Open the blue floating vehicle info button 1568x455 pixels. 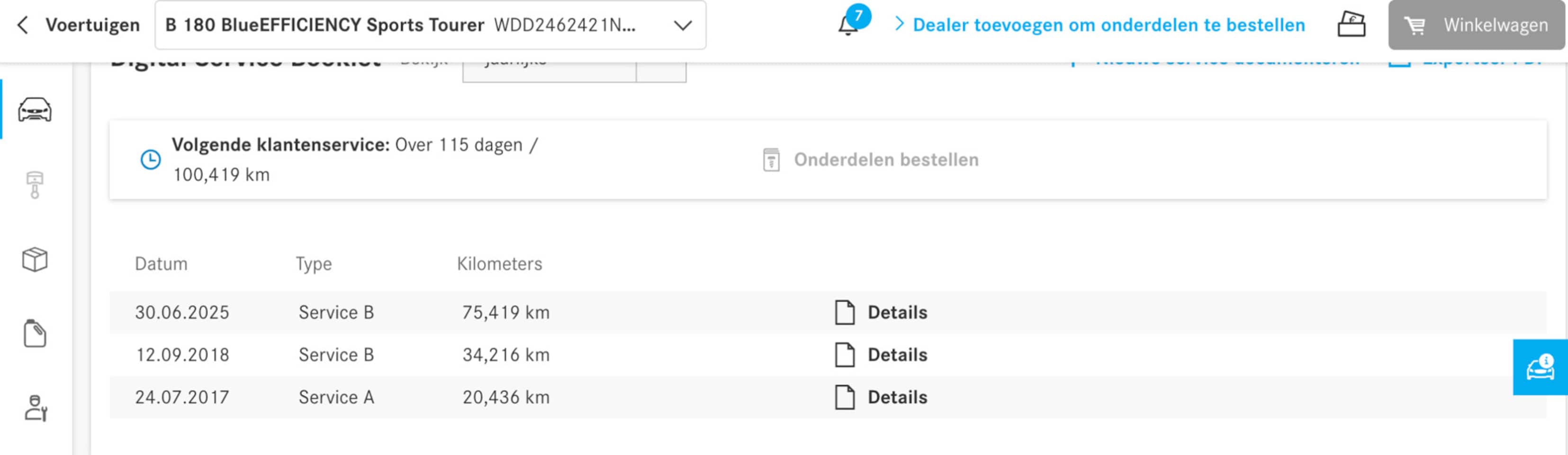click(x=1540, y=367)
